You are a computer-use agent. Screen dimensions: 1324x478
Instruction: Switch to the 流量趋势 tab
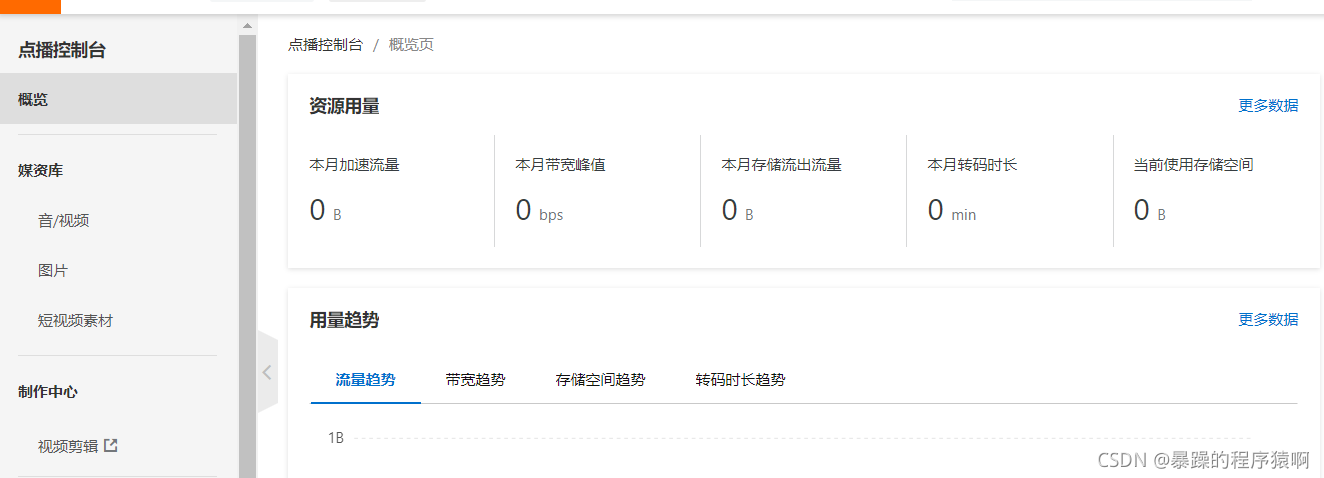(x=365, y=380)
